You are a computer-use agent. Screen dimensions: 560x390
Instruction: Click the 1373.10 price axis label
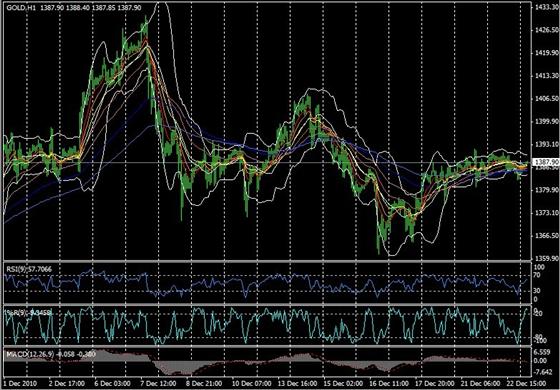click(546, 212)
